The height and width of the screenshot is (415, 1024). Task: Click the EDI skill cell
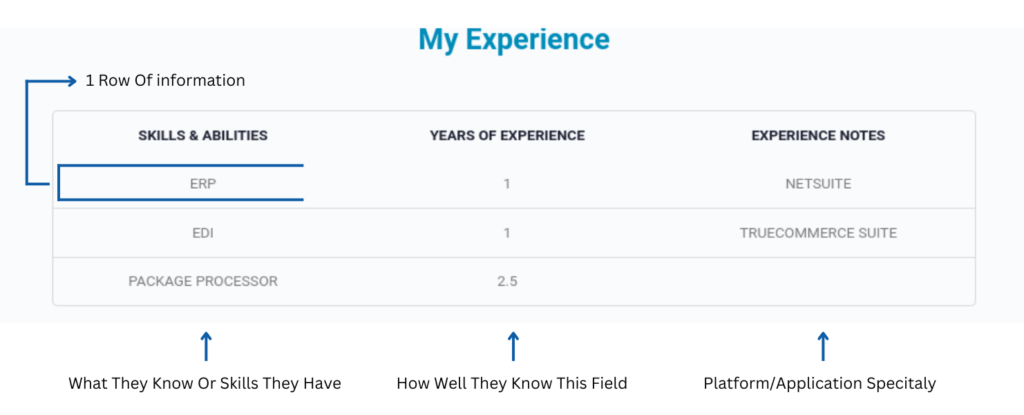203,233
